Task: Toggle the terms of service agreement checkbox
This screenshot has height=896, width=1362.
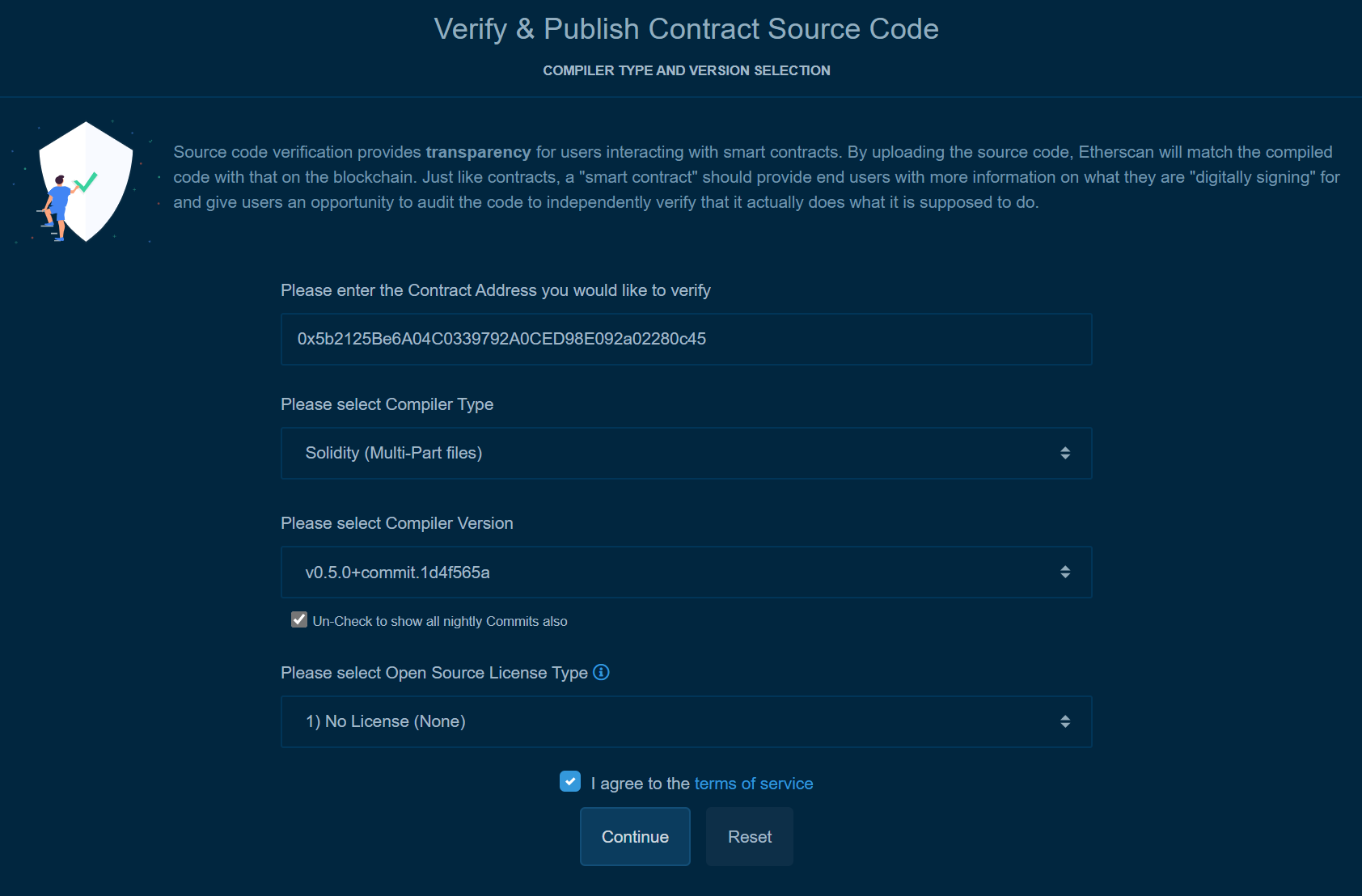Action: 570,781
